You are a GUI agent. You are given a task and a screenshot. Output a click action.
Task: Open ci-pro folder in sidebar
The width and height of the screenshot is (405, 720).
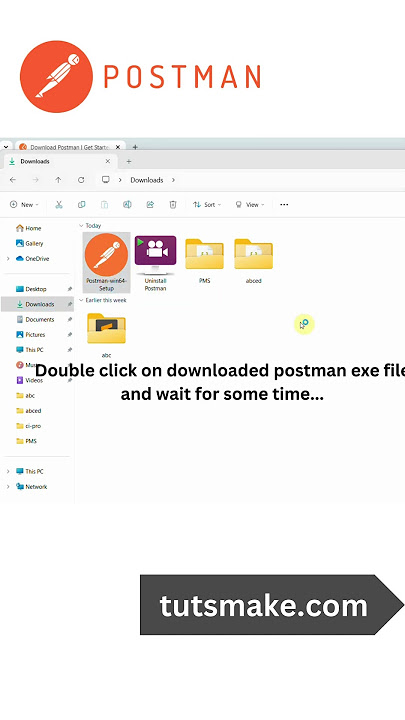pos(28,426)
